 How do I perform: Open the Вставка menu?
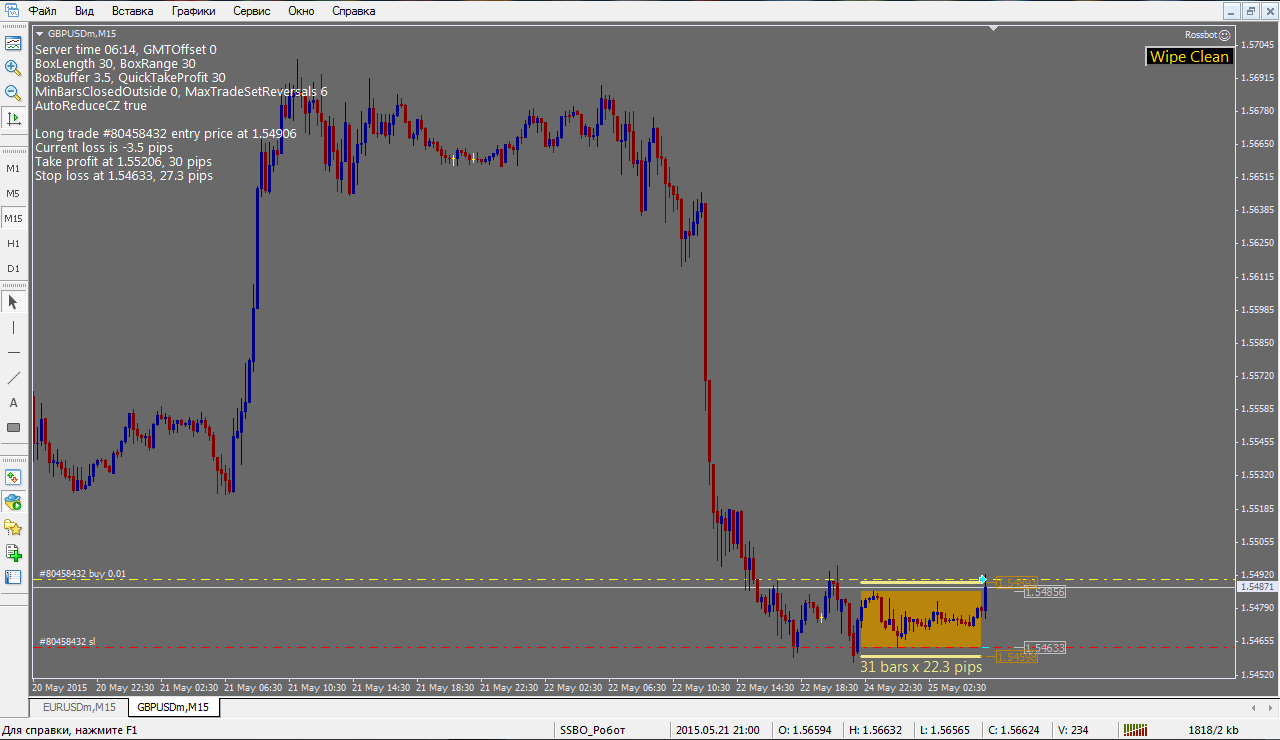133,11
